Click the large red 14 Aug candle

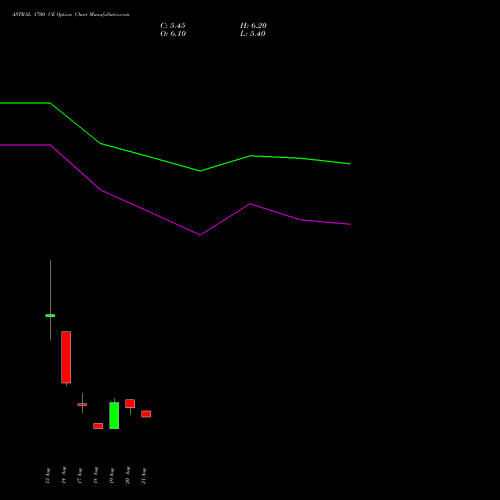coord(66,357)
